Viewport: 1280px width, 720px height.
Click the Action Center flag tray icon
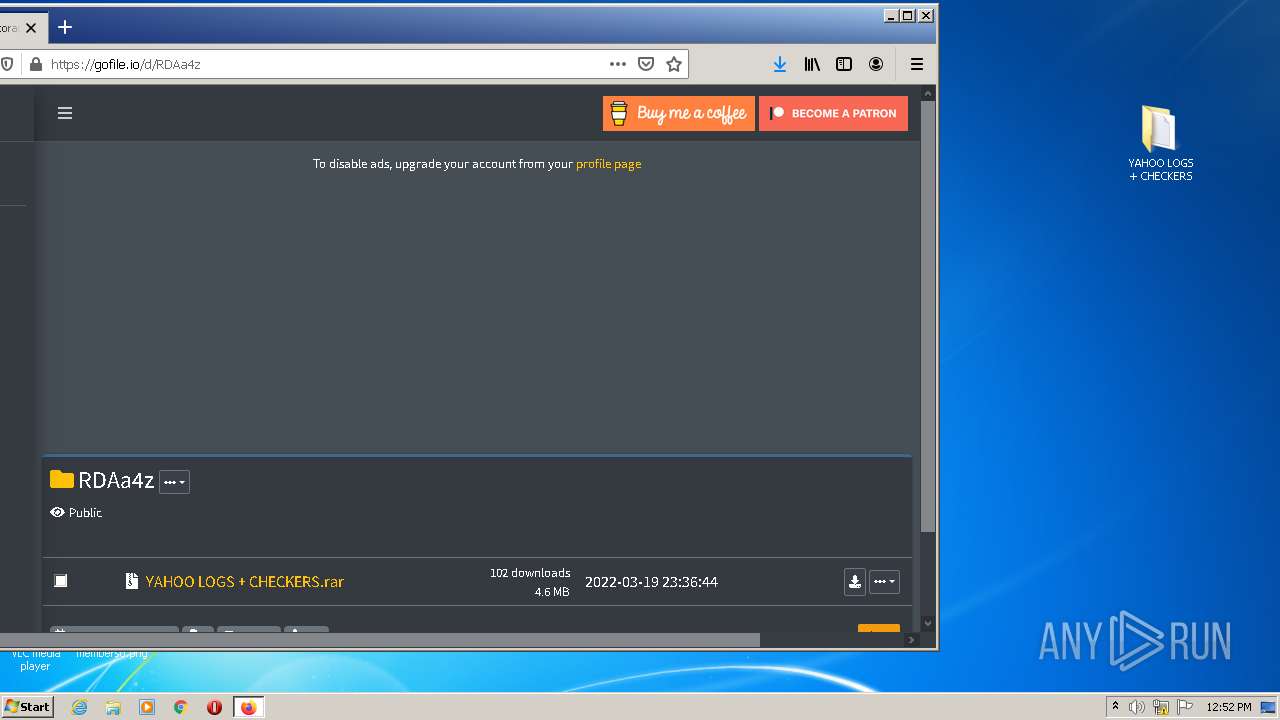click(1185, 707)
